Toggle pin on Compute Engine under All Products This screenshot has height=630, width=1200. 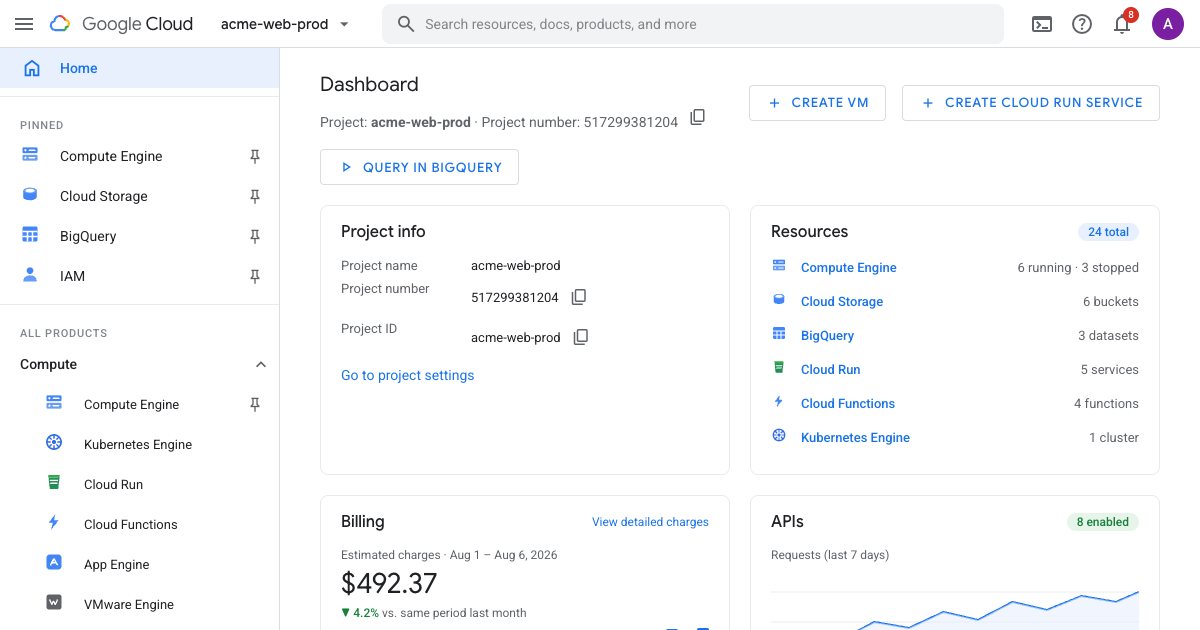click(255, 404)
